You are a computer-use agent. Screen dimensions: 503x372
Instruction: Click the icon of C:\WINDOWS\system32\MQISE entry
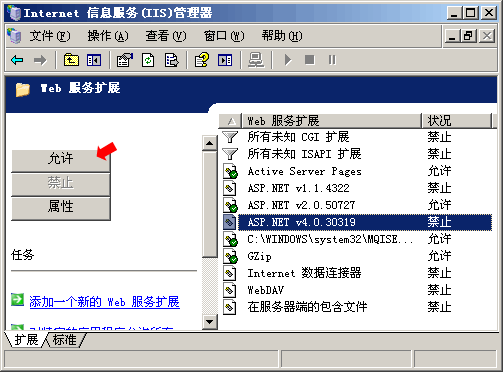pos(230,239)
